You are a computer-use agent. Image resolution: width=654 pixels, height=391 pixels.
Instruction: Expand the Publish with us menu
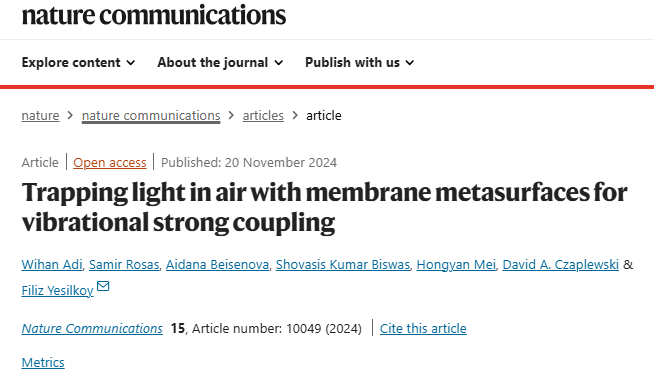coord(360,63)
